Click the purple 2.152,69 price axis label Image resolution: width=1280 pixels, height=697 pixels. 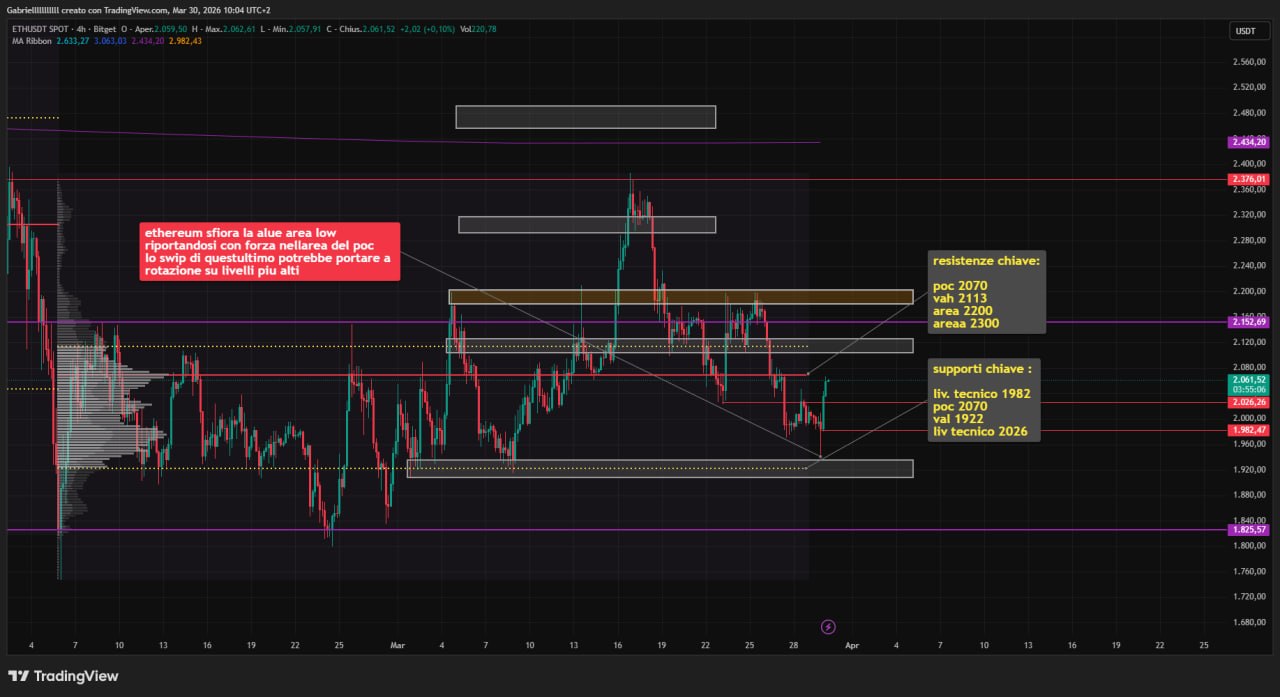1249,322
